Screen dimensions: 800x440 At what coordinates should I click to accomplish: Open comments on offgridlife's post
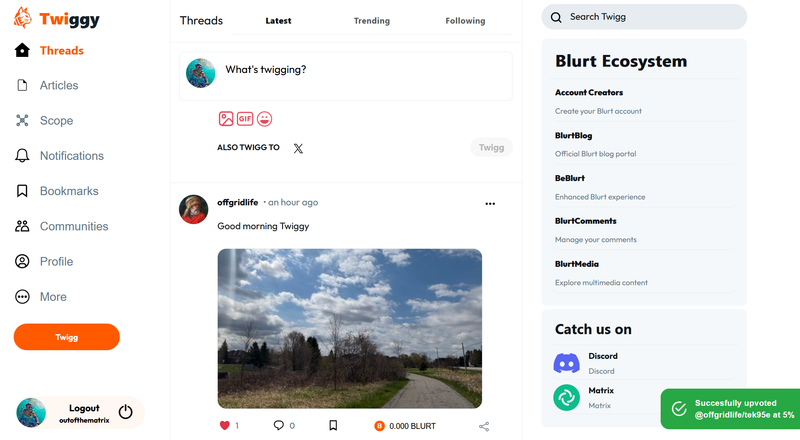click(279, 425)
